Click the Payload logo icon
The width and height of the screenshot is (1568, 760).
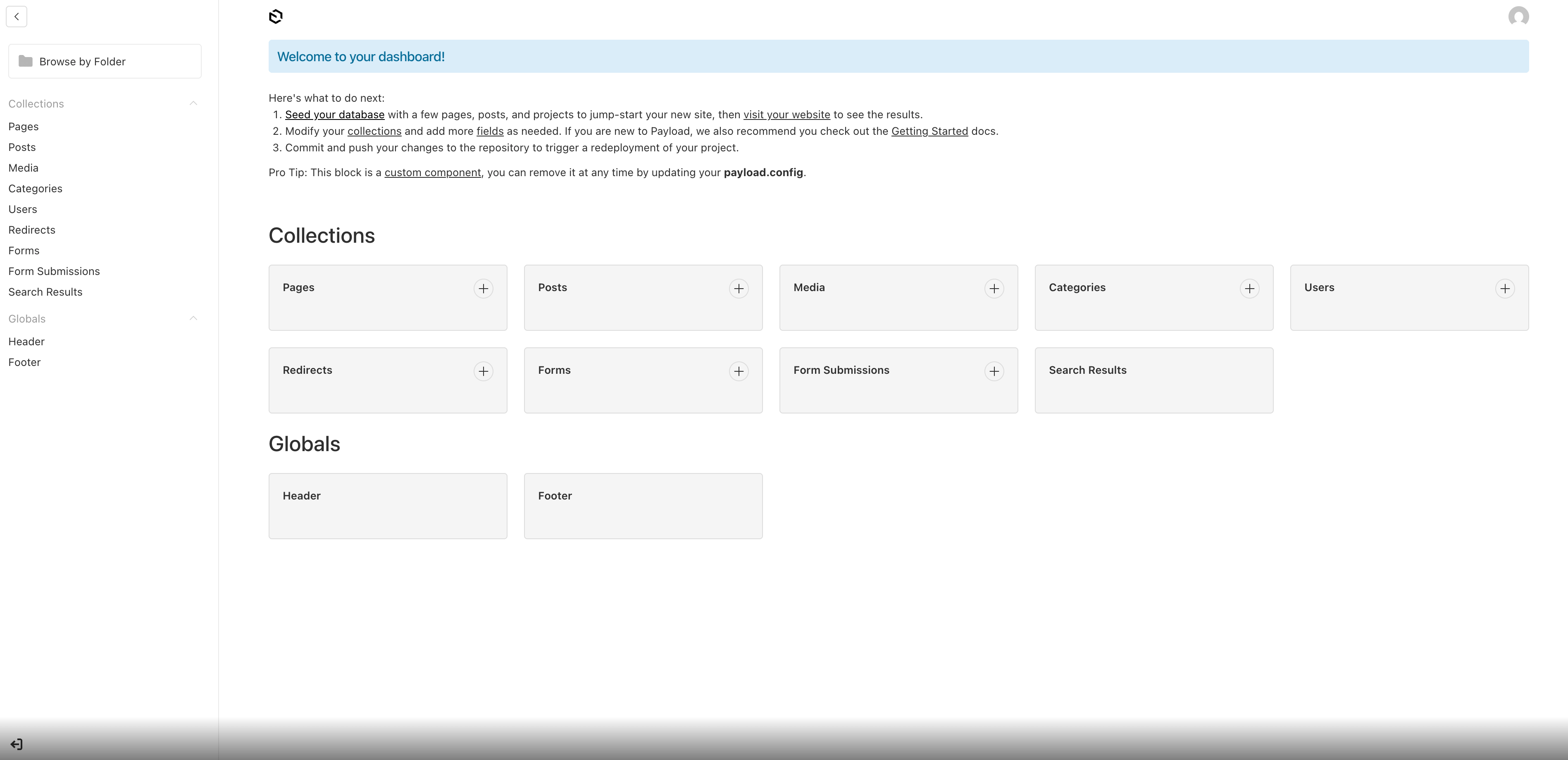(x=275, y=17)
